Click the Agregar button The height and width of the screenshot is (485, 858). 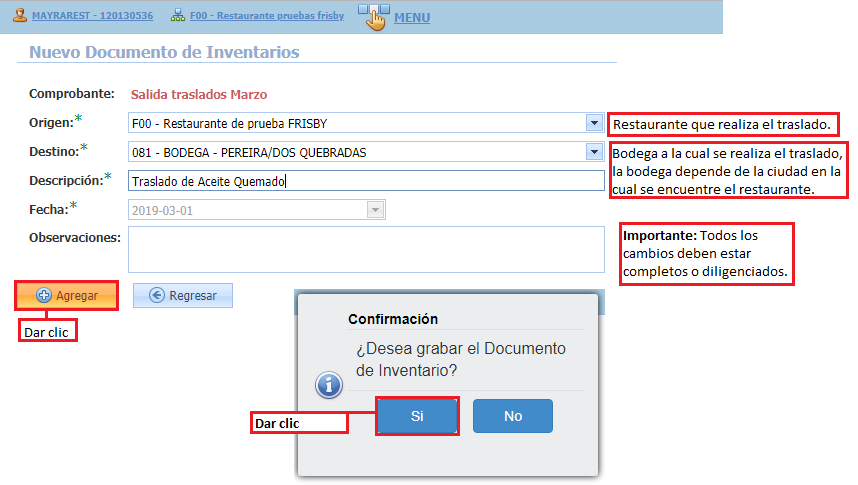pos(67,296)
